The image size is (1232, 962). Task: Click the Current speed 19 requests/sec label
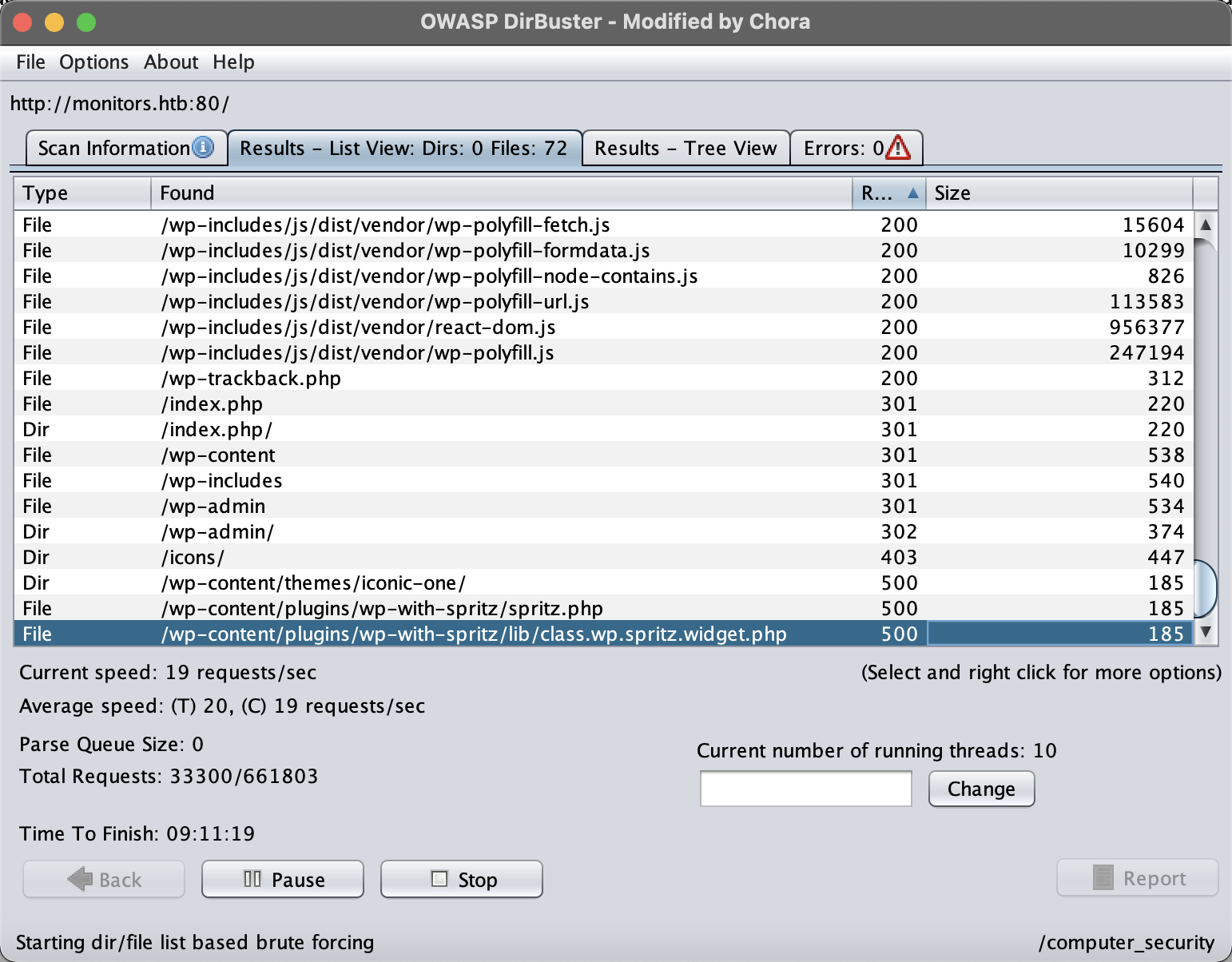(168, 672)
